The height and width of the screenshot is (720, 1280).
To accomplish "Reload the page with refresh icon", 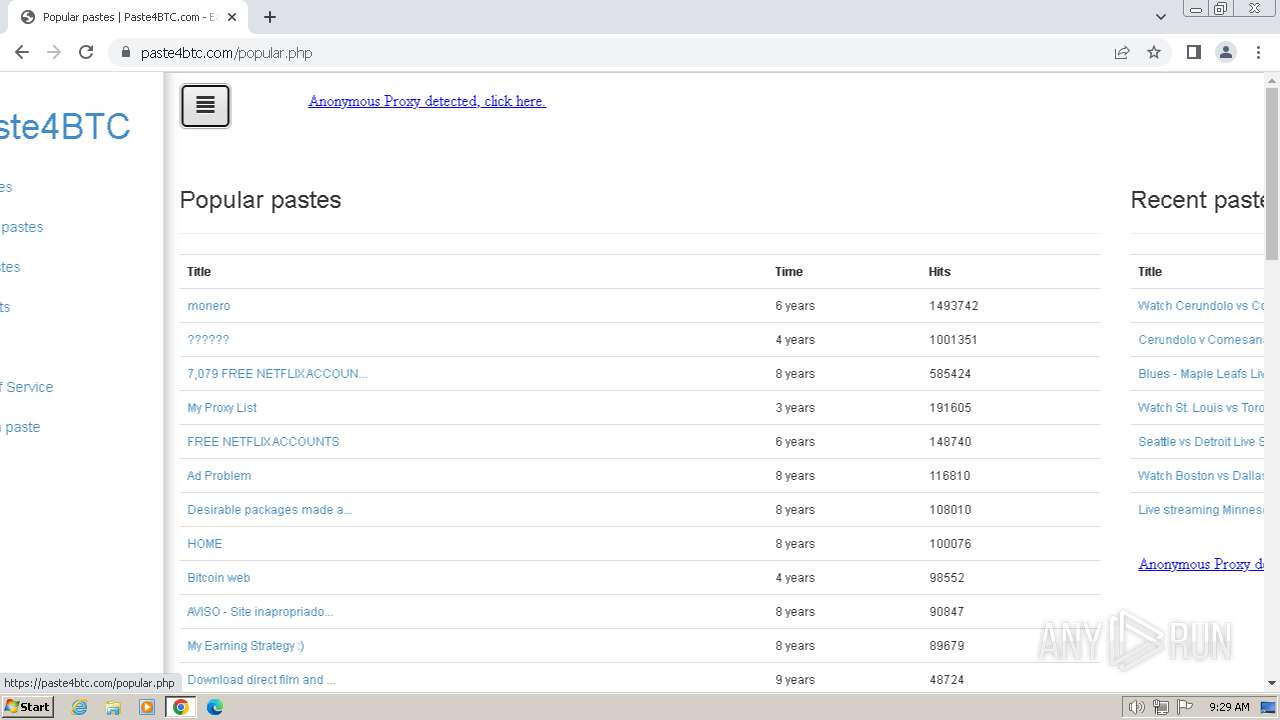I will [86, 52].
